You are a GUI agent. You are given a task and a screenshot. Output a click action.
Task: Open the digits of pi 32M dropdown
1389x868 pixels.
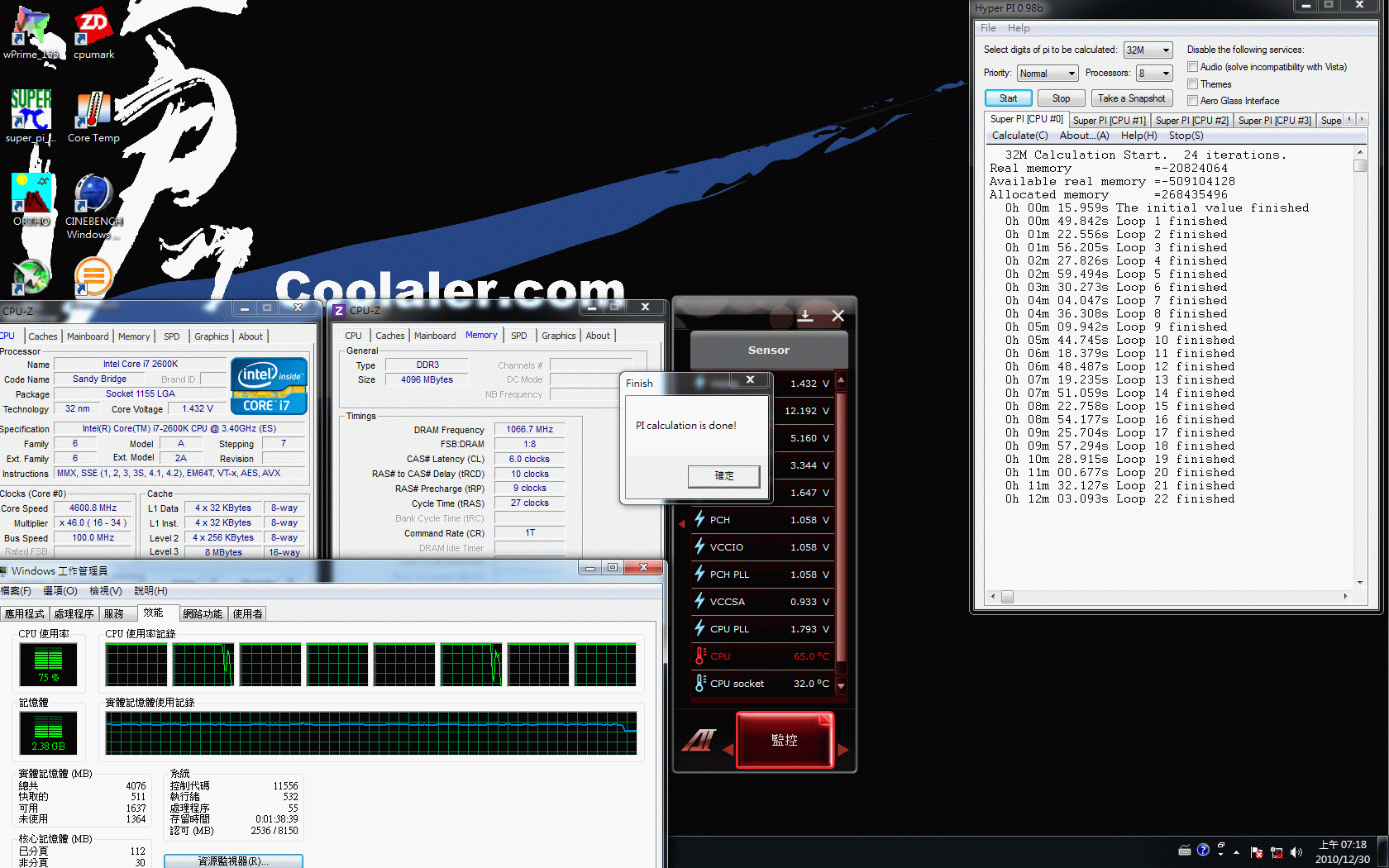[x=1148, y=50]
